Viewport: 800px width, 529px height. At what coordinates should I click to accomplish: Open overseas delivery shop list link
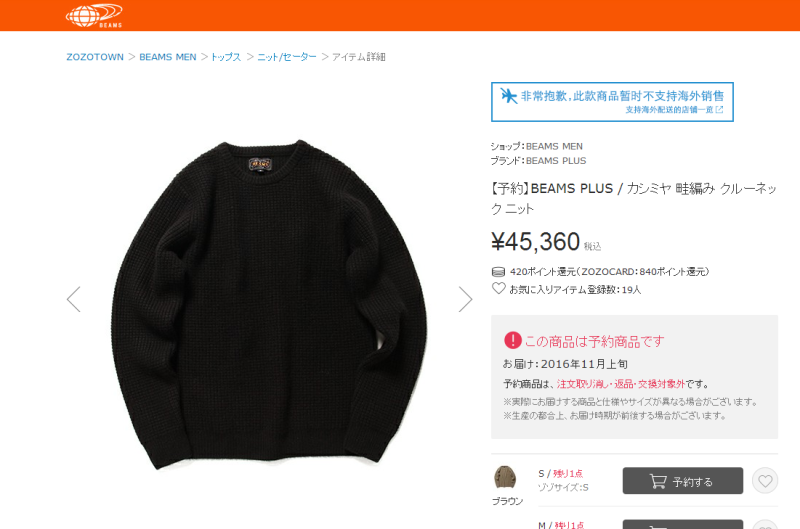[x=674, y=110]
